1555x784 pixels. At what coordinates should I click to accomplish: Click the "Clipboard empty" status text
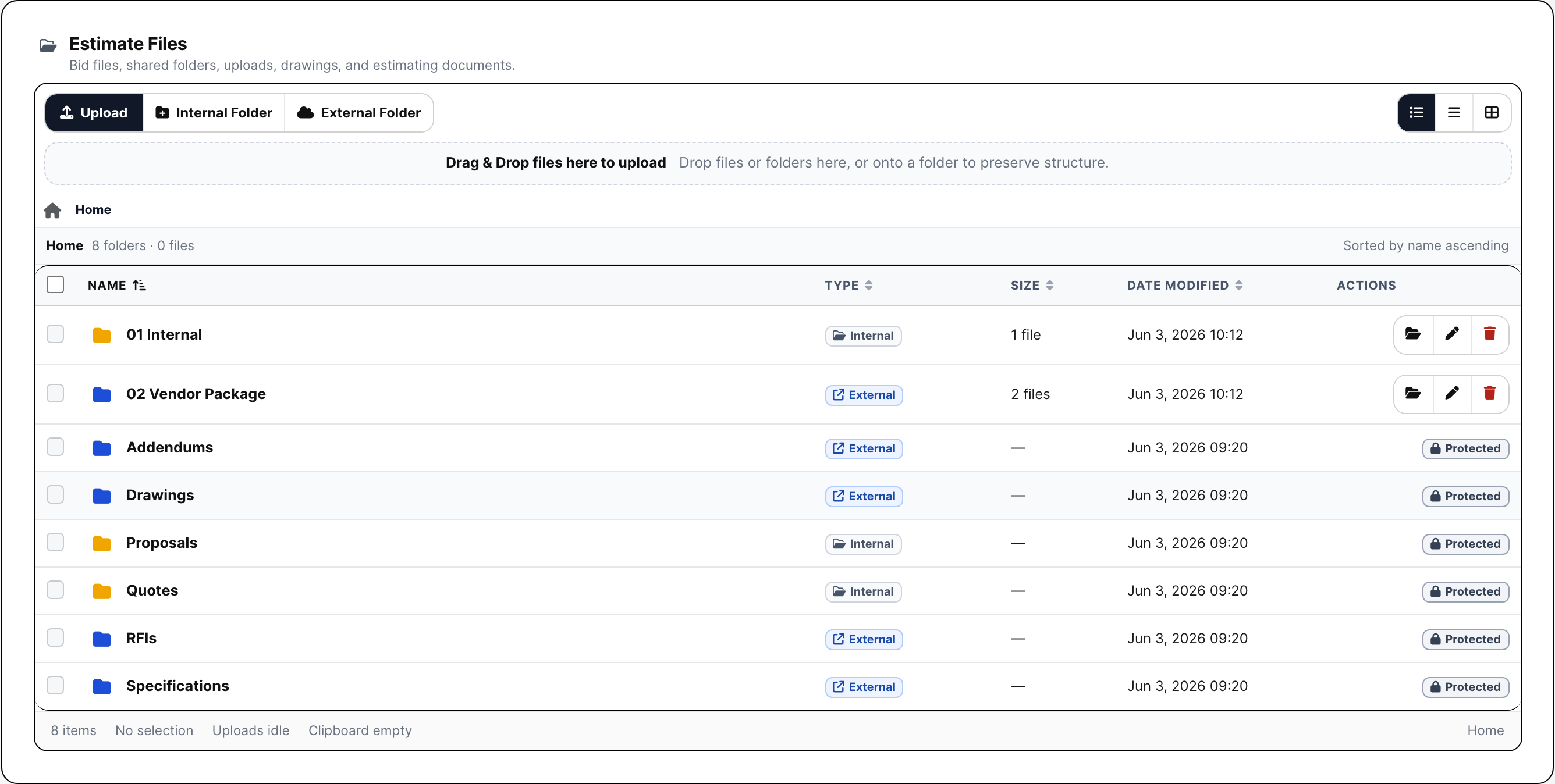[360, 730]
